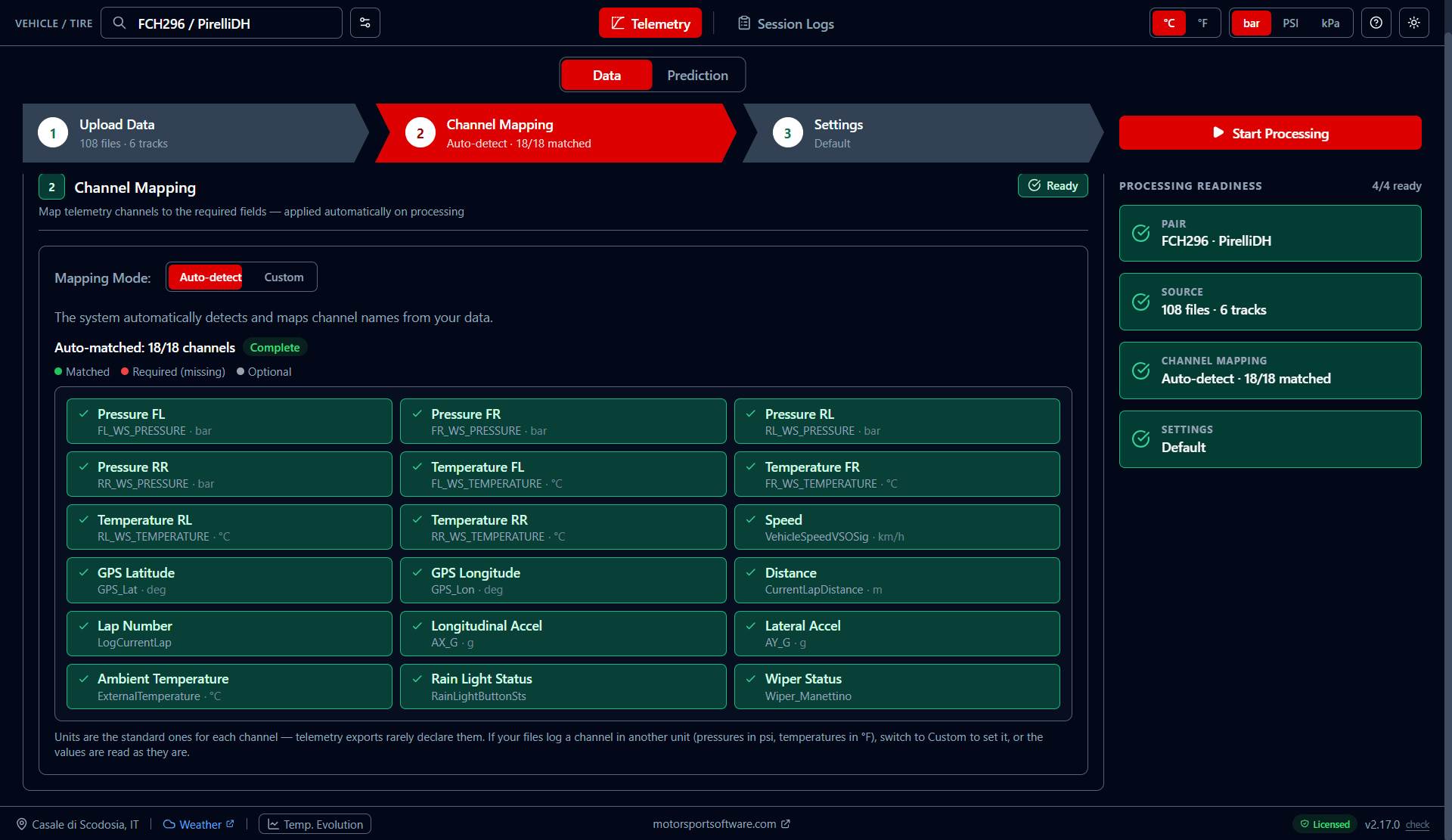Open the filter sliders icon button

365,23
